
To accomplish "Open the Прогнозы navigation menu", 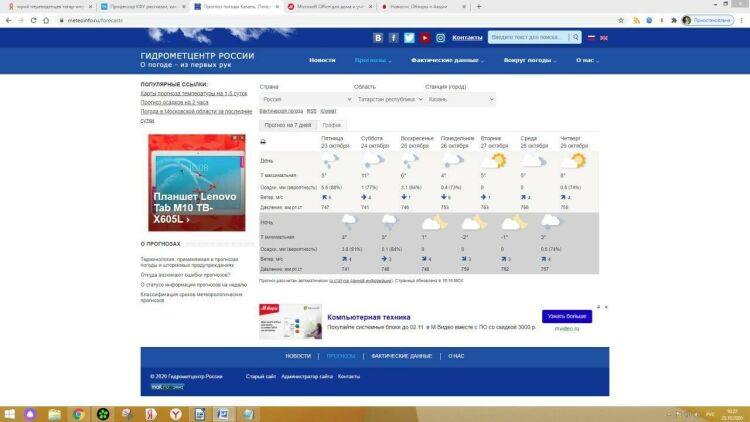I will pos(372,60).
